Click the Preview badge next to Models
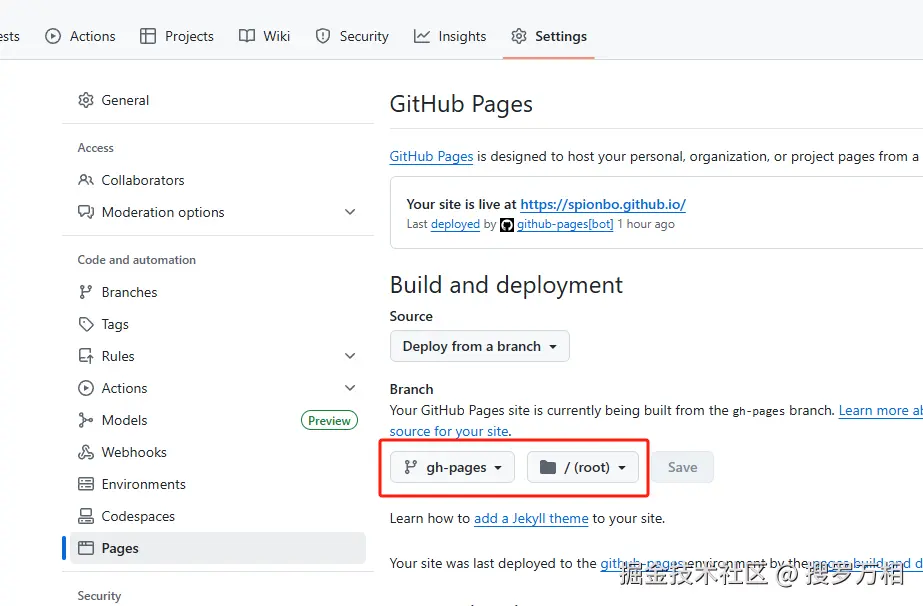The width and height of the screenshot is (923, 606). 329,420
